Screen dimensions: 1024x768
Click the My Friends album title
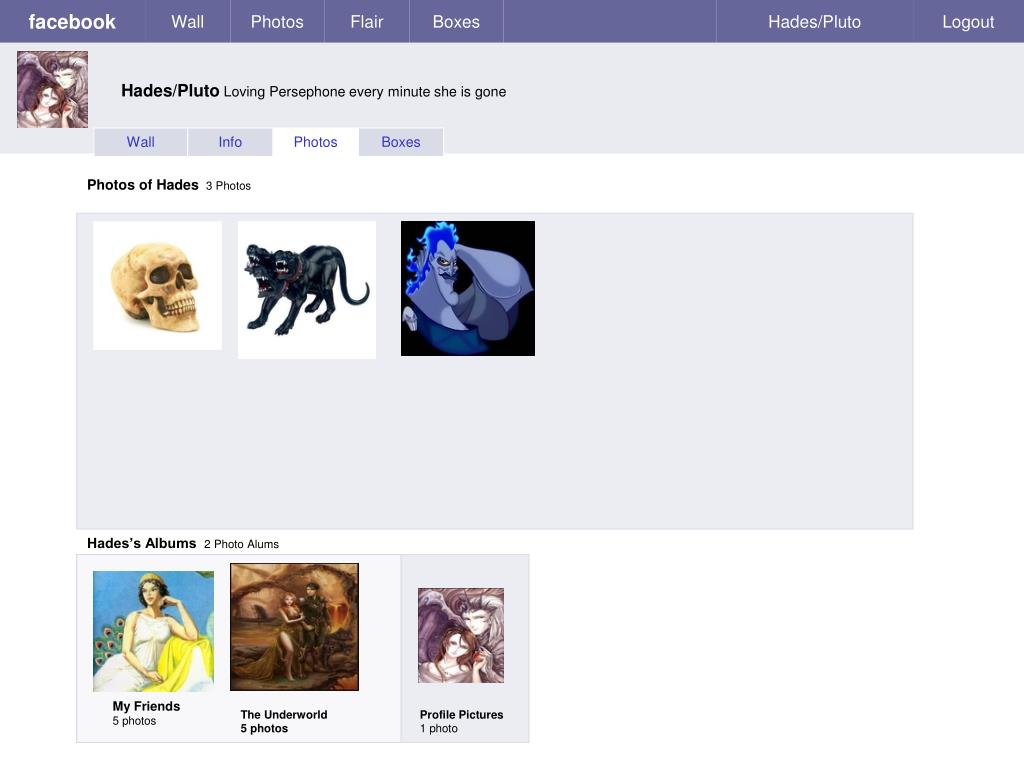146,706
